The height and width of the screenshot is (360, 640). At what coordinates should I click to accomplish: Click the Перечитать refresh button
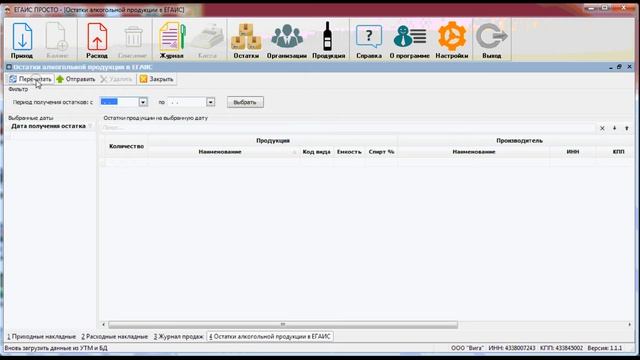[x=30, y=79]
